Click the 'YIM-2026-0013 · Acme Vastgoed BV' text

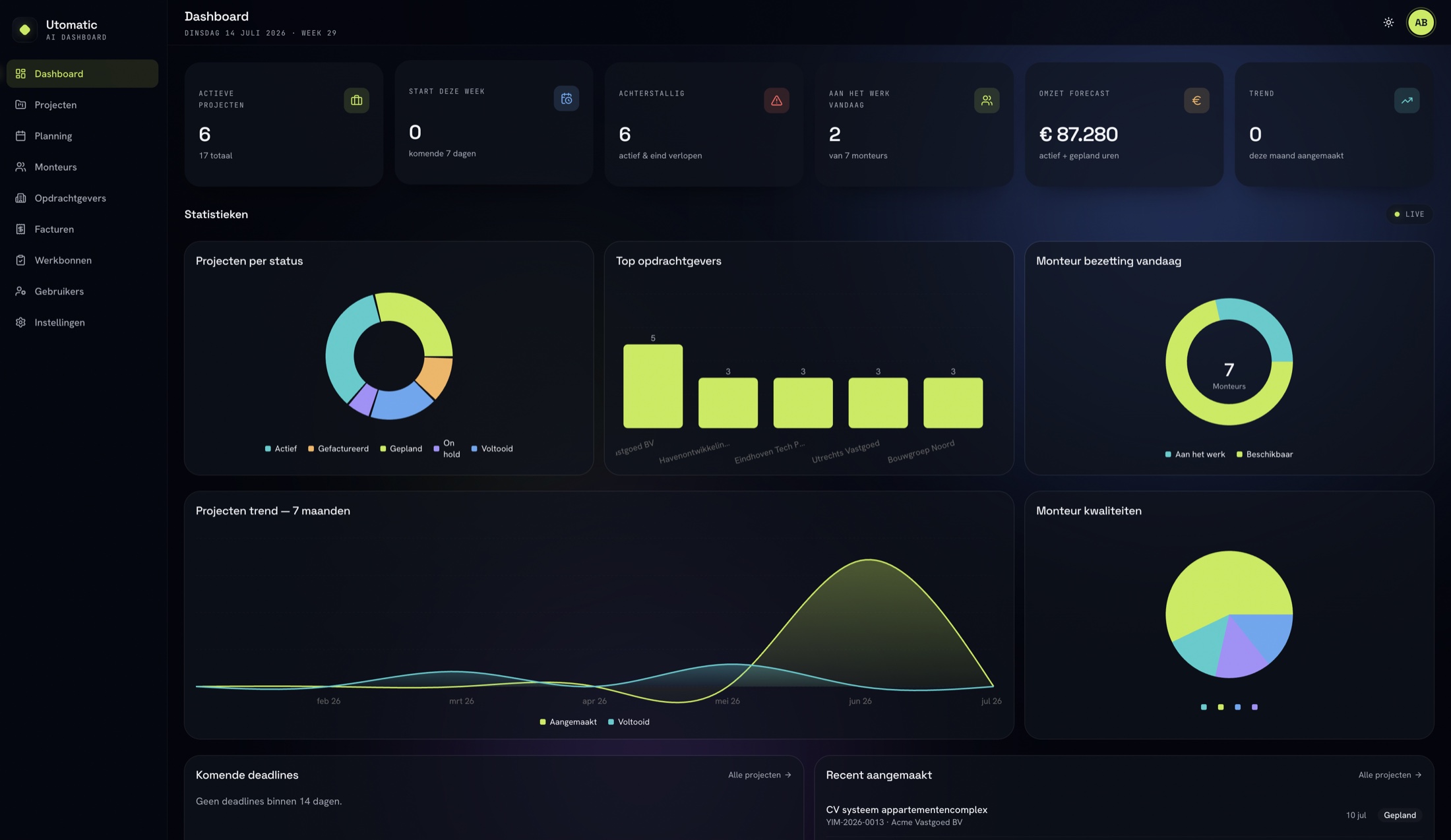[894, 822]
